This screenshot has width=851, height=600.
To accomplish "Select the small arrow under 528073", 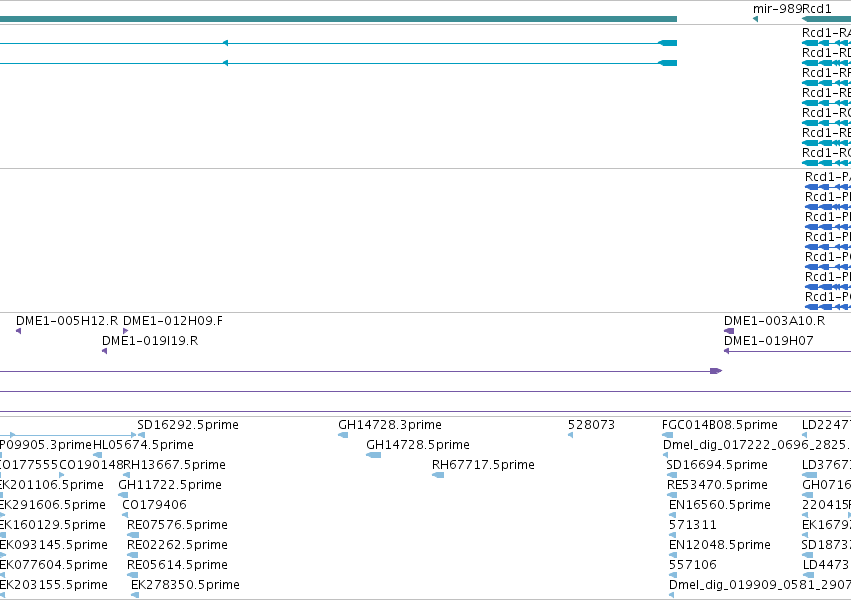I will 570,435.
